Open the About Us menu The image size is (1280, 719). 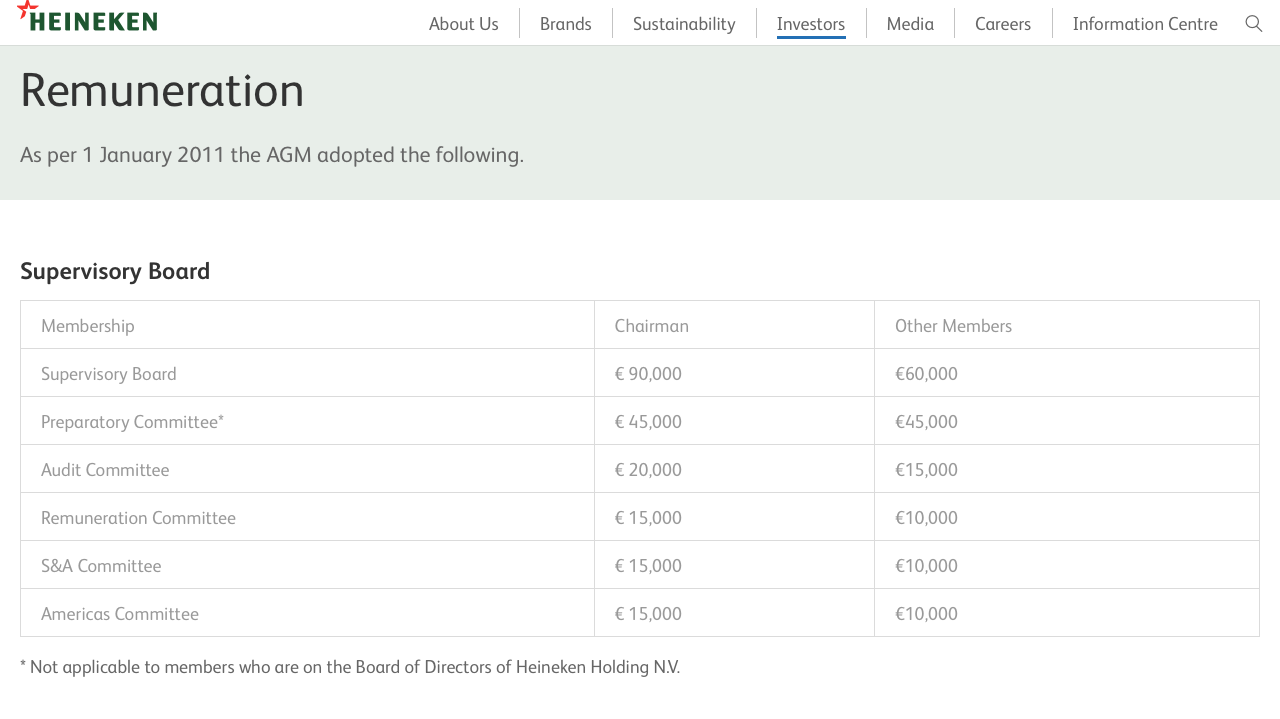pyautogui.click(x=464, y=24)
